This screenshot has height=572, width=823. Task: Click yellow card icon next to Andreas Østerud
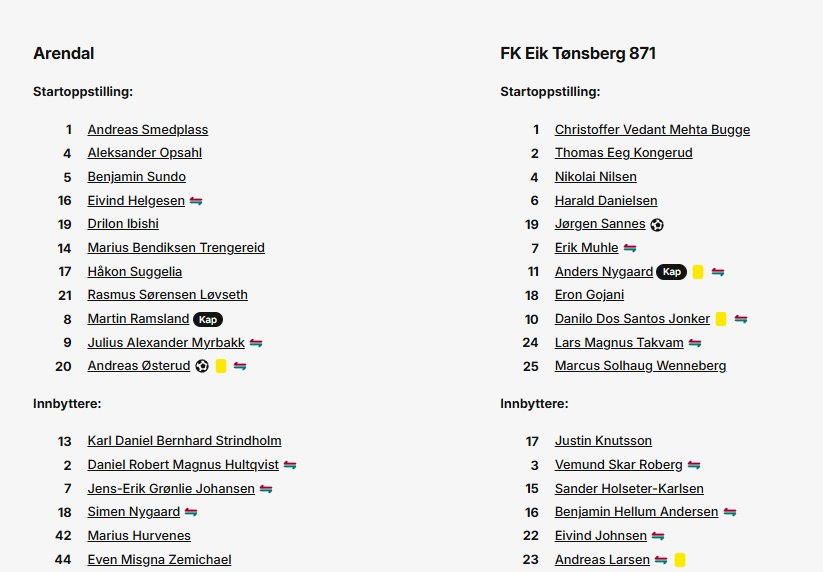[221, 366]
